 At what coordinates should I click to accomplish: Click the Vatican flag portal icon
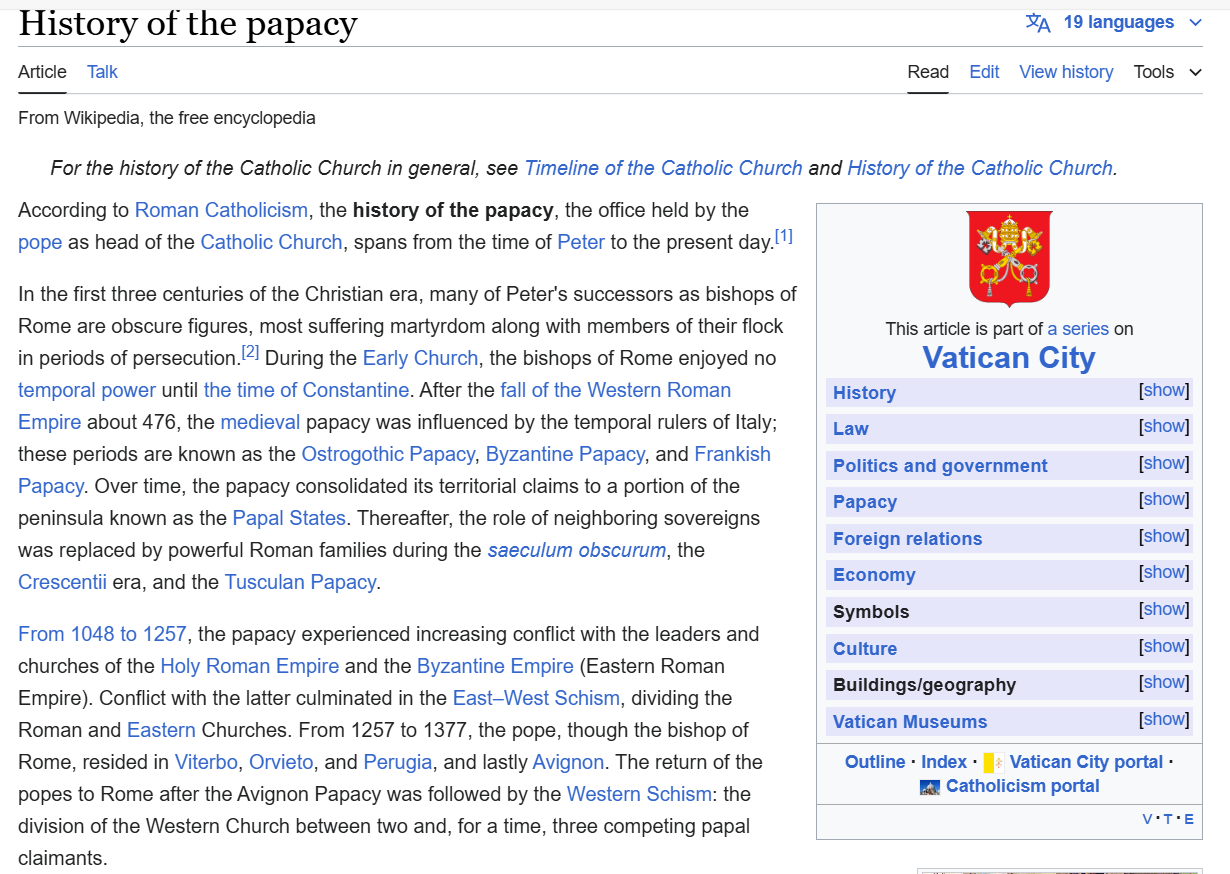tap(993, 762)
